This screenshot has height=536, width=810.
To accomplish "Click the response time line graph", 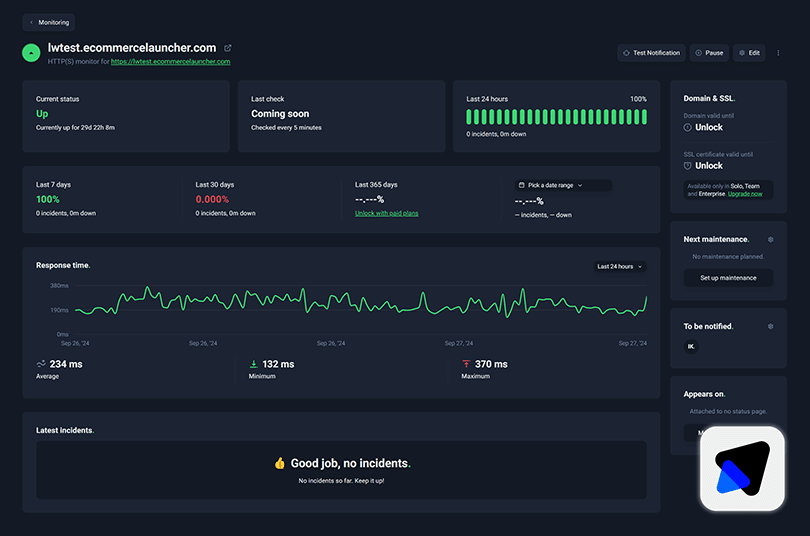I will click(x=361, y=303).
